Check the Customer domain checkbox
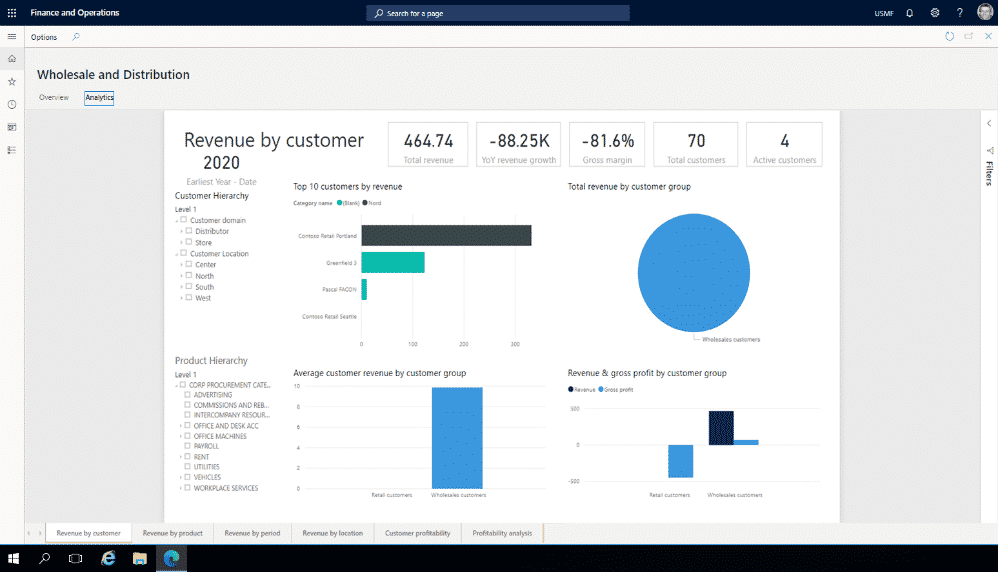Screen dimensions: 998x572 [x=183, y=220]
